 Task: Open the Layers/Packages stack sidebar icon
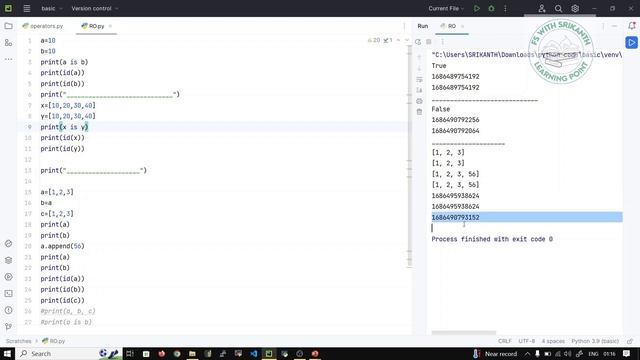(x=8, y=260)
